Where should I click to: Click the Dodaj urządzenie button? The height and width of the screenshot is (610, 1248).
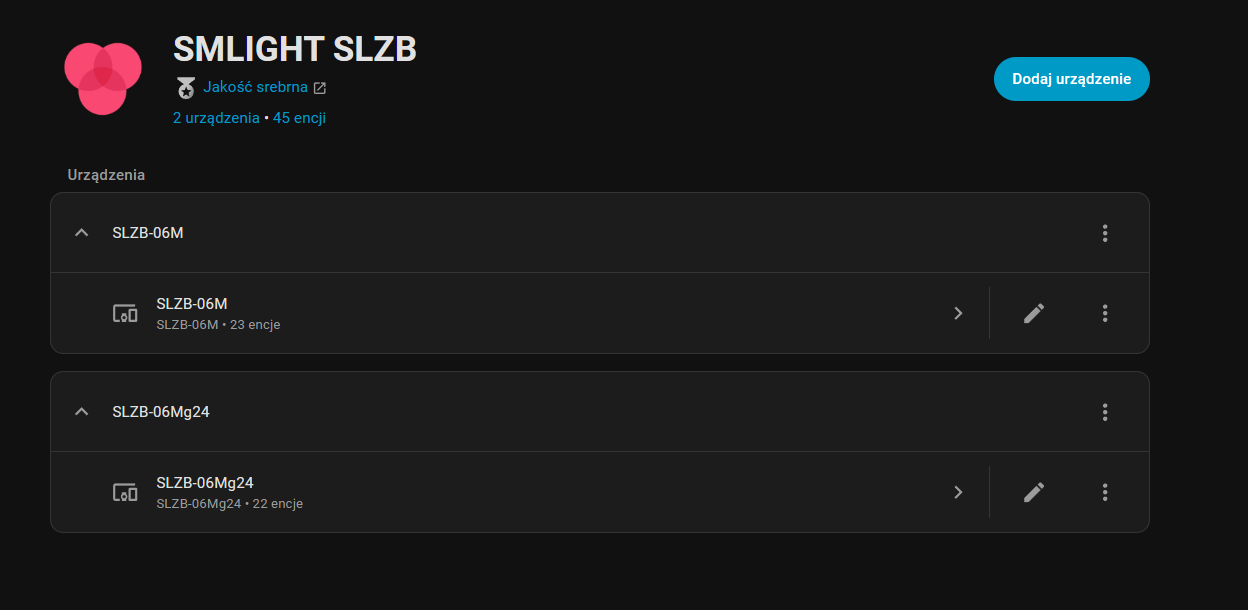pyautogui.click(x=1071, y=79)
